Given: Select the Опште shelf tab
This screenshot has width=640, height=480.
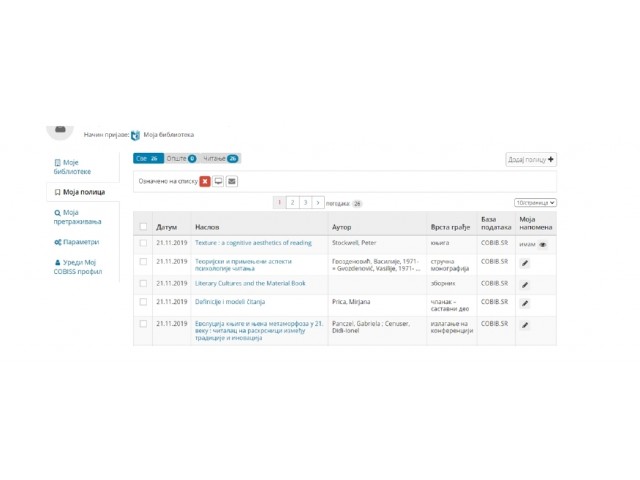Looking at the screenshot, I should pyautogui.click(x=181, y=158).
